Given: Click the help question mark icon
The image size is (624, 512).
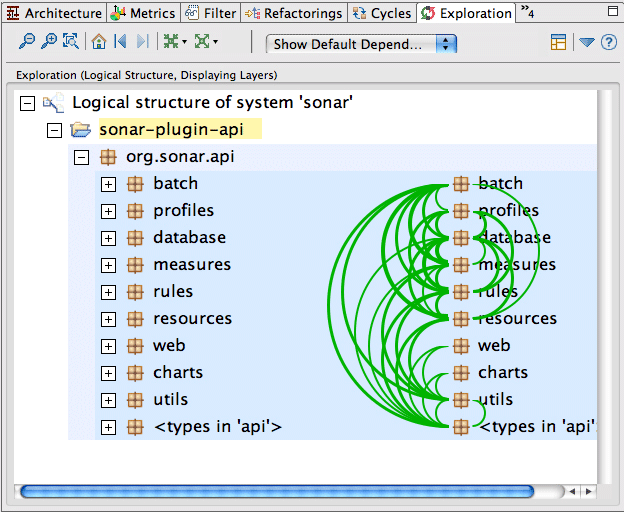Looking at the screenshot, I should pyautogui.click(x=608, y=43).
